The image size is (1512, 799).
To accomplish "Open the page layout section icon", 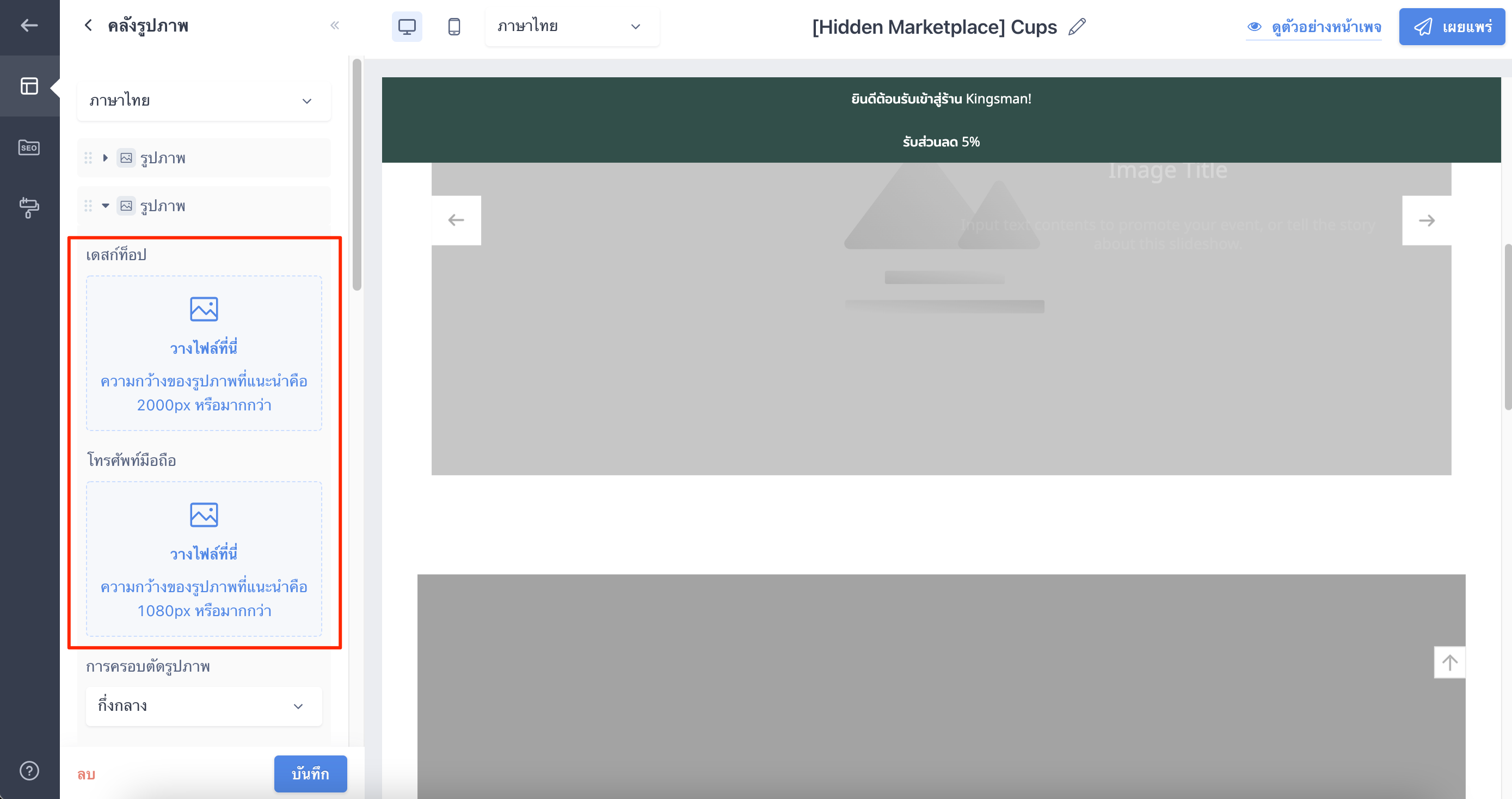I will [29, 87].
